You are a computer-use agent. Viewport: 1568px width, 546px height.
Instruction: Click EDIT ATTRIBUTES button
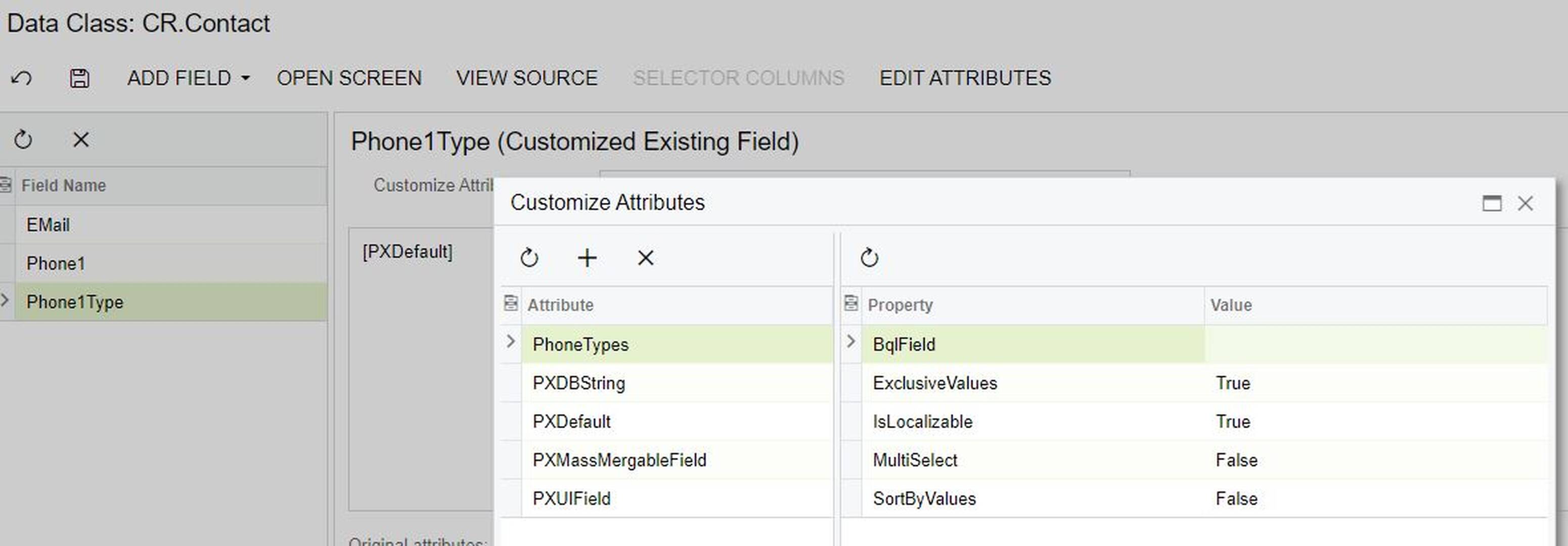tap(965, 78)
